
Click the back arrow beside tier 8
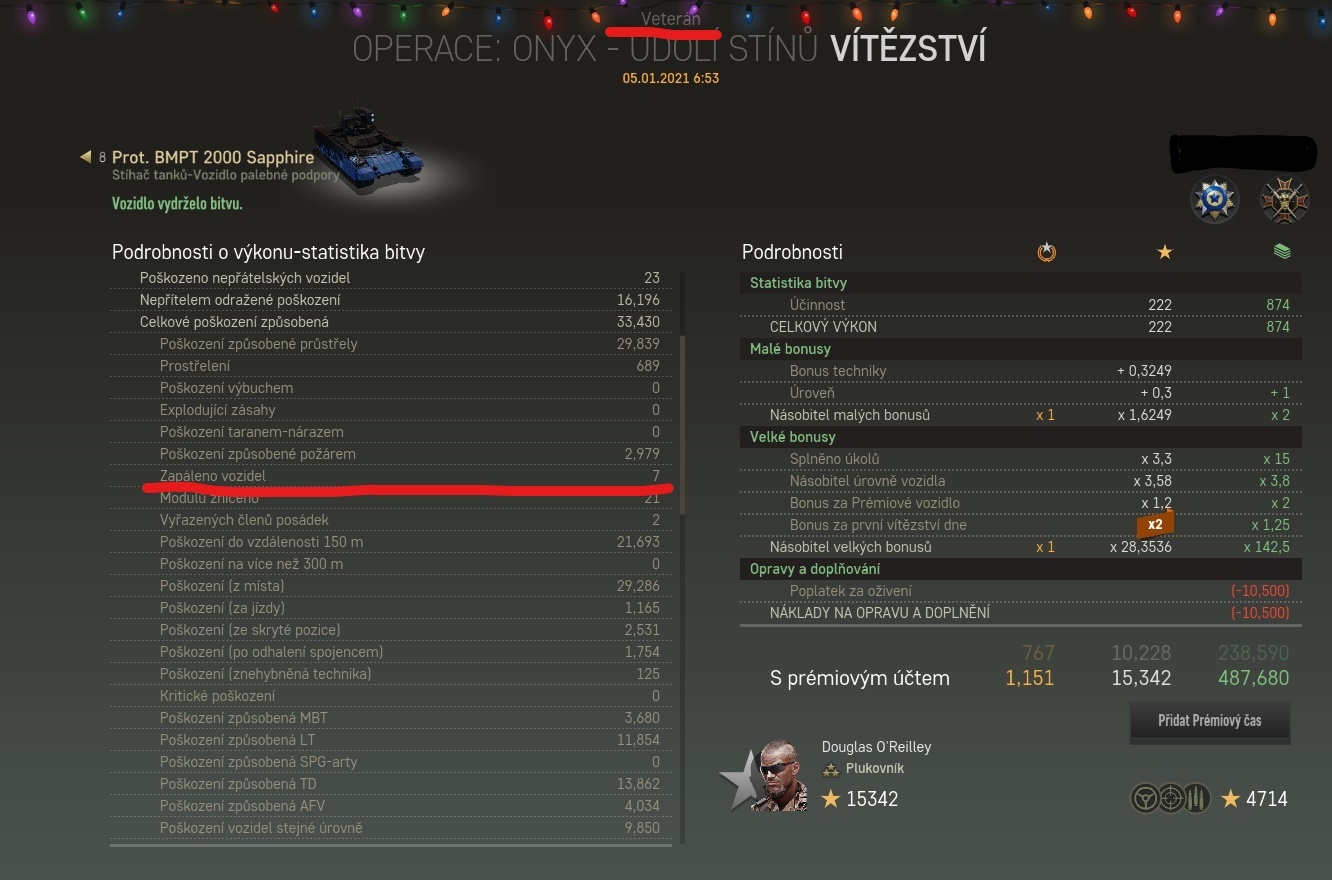[86, 157]
